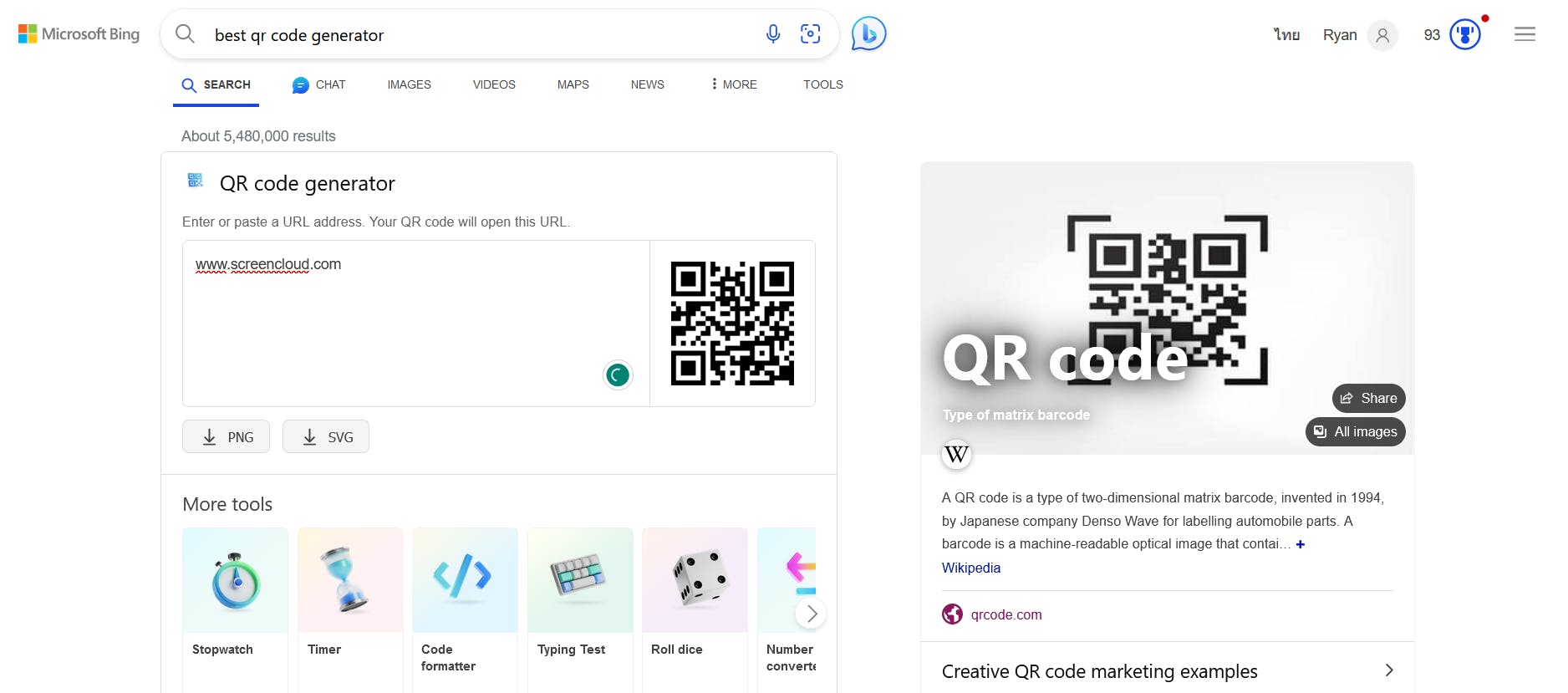Click the Ryan account name
This screenshot has width=1568, height=693.
point(1339,35)
